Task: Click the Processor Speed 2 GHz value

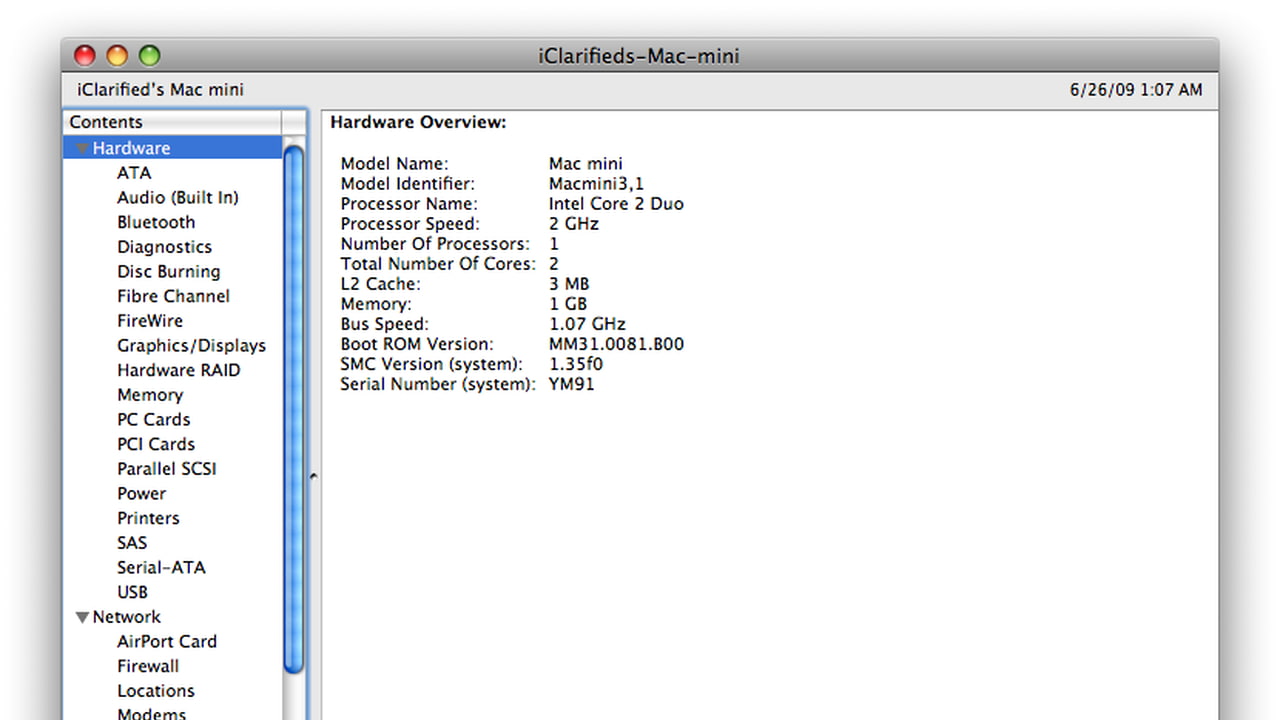Action: coord(574,224)
